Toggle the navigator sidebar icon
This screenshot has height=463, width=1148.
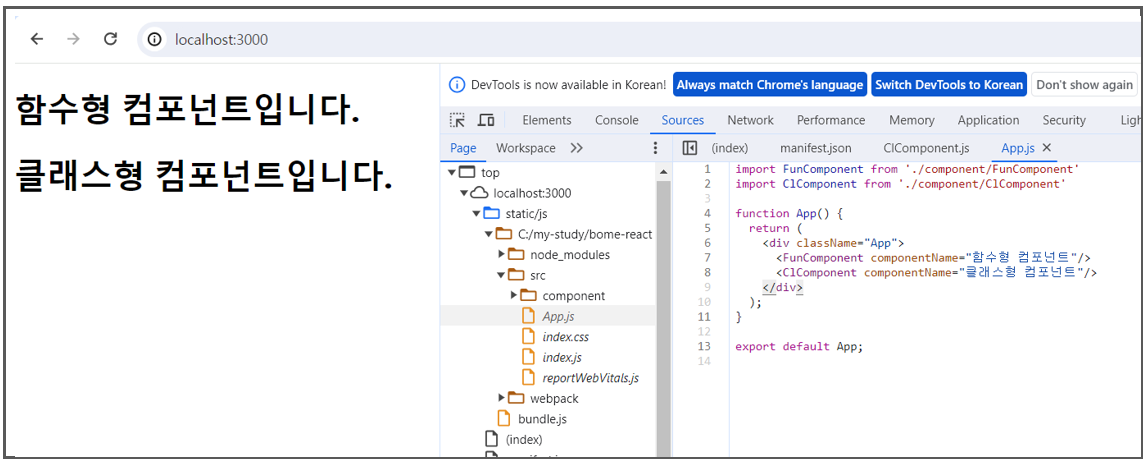[689, 148]
